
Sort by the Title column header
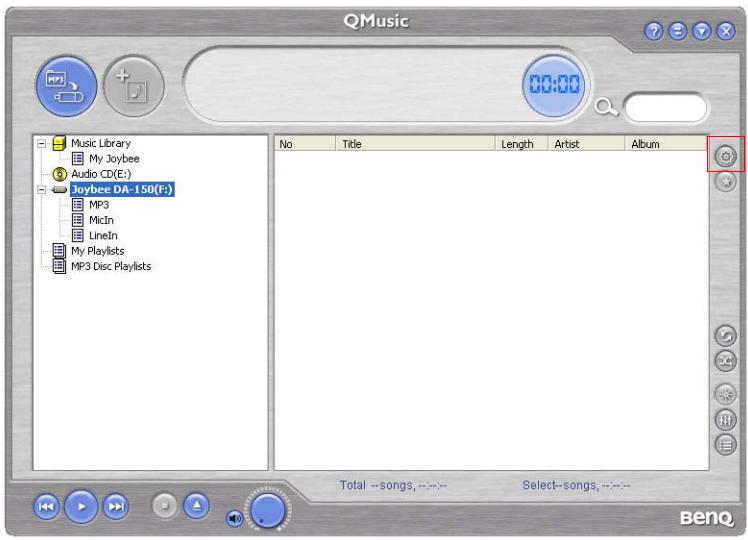click(x=415, y=144)
